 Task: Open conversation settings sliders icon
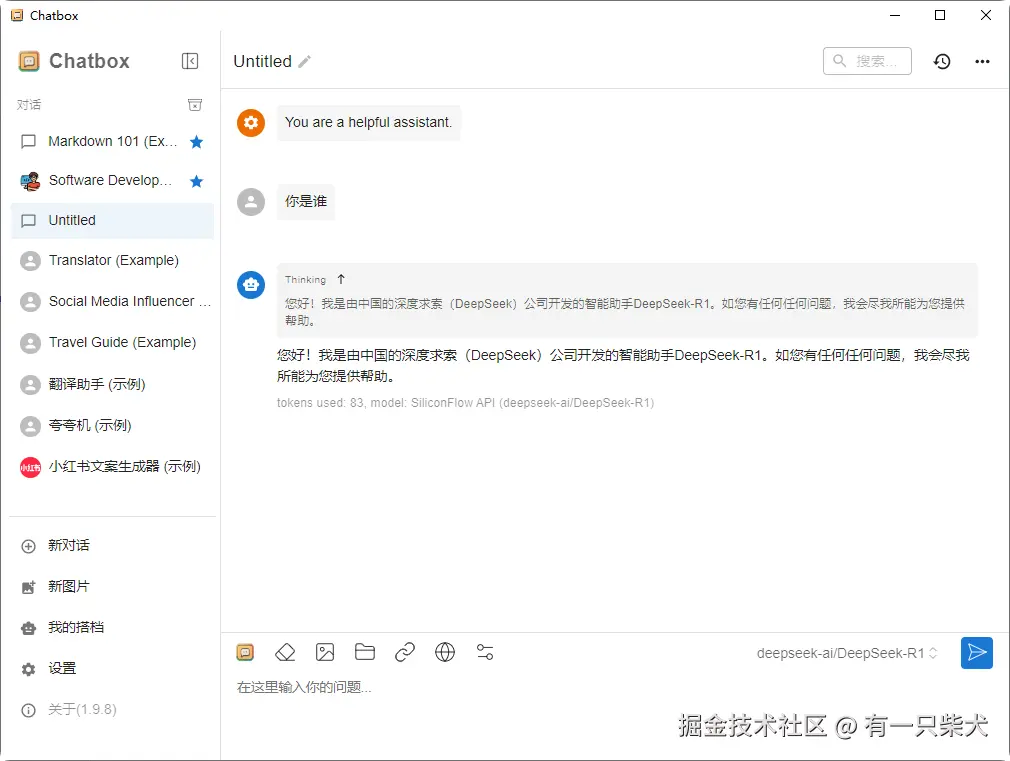pyautogui.click(x=485, y=652)
